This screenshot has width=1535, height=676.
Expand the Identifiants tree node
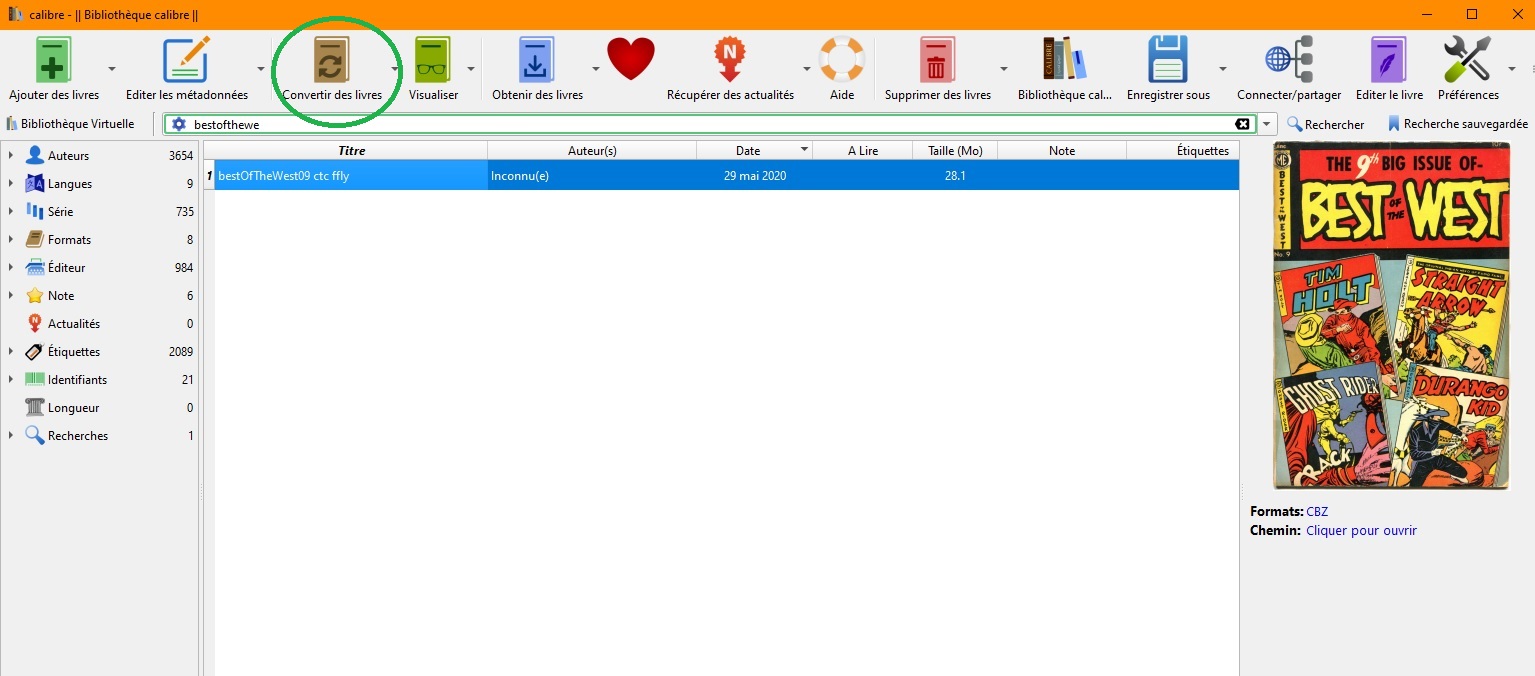coord(11,380)
